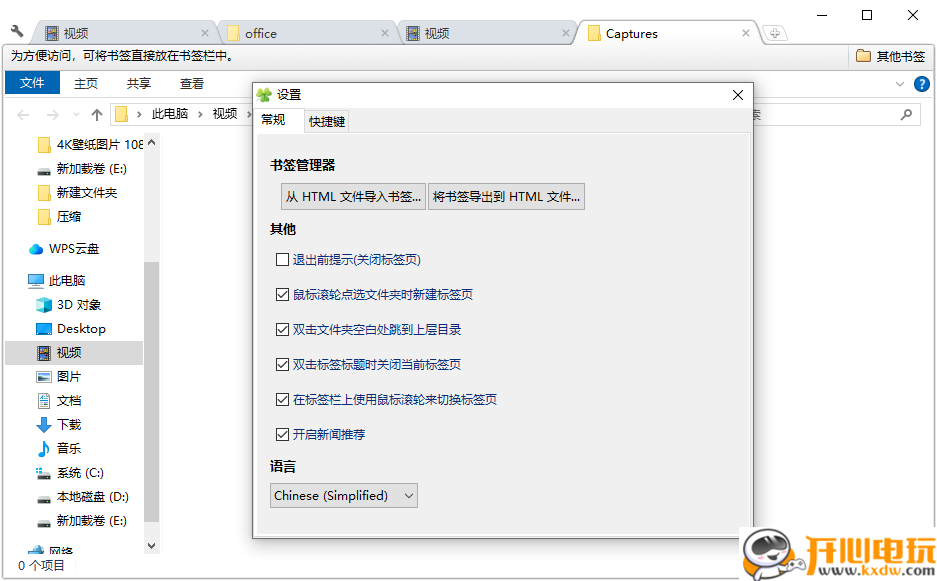The width and height of the screenshot is (937, 581).
Task: Open 本地磁盘 (D:) drive in sidebar
Action: click(x=82, y=497)
